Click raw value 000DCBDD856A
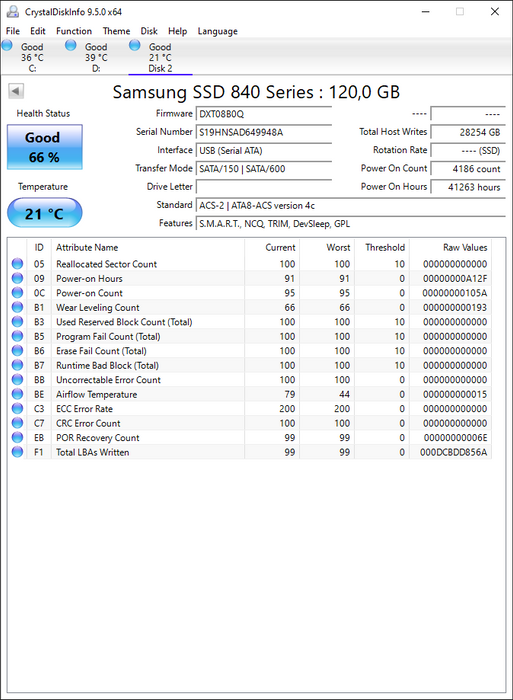This screenshot has height=700, width=513. coord(453,452)
